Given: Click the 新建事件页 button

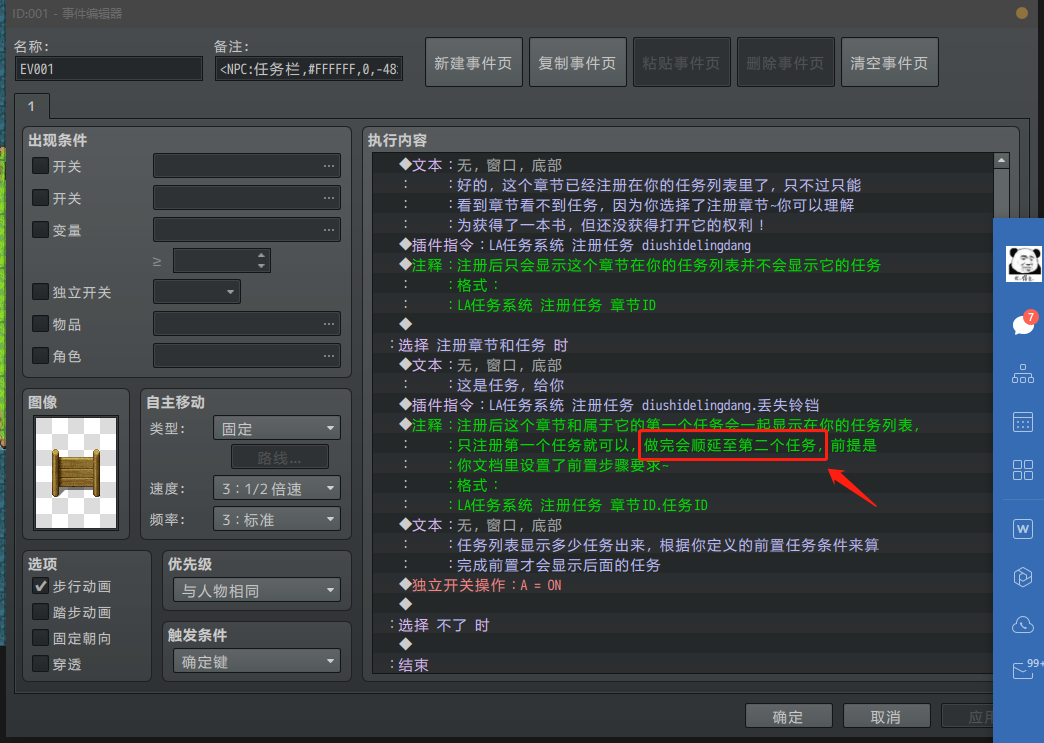Looking at the screenshot, I should 473,63.
